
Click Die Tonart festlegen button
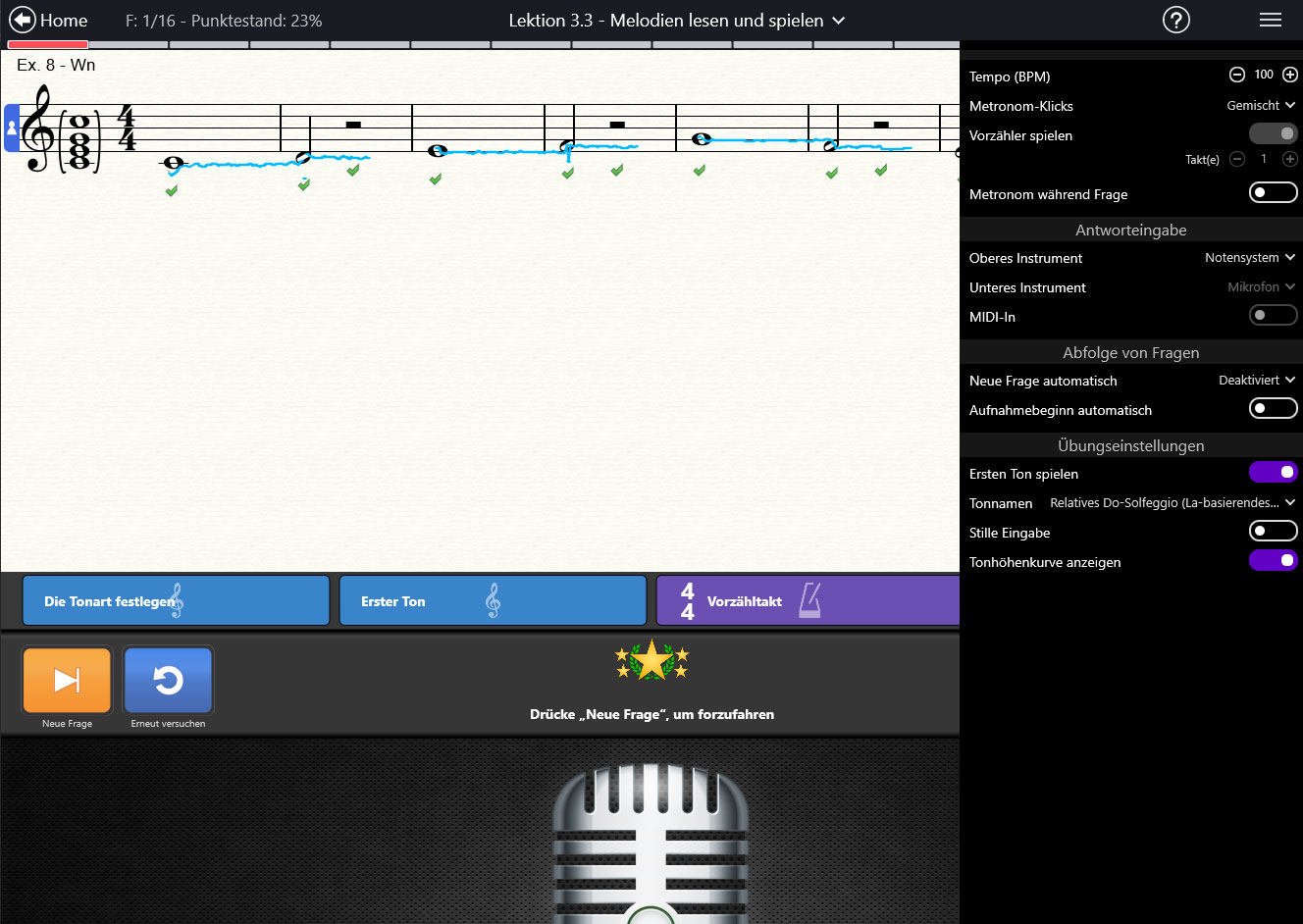coord(176,600)
